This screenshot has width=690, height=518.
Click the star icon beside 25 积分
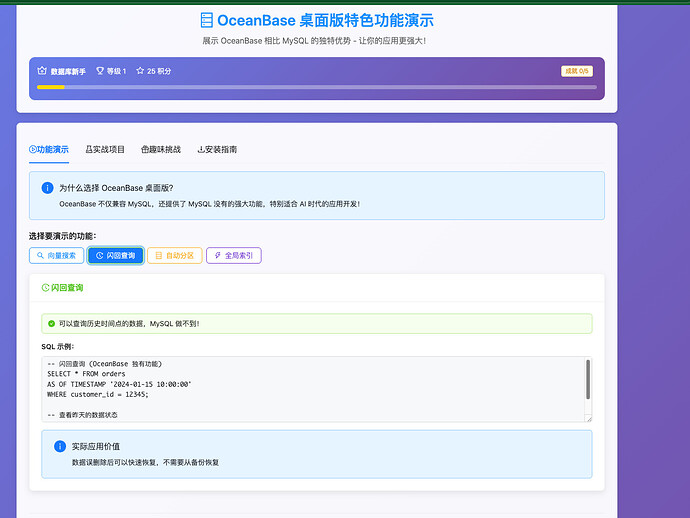[x=140, y=70]
